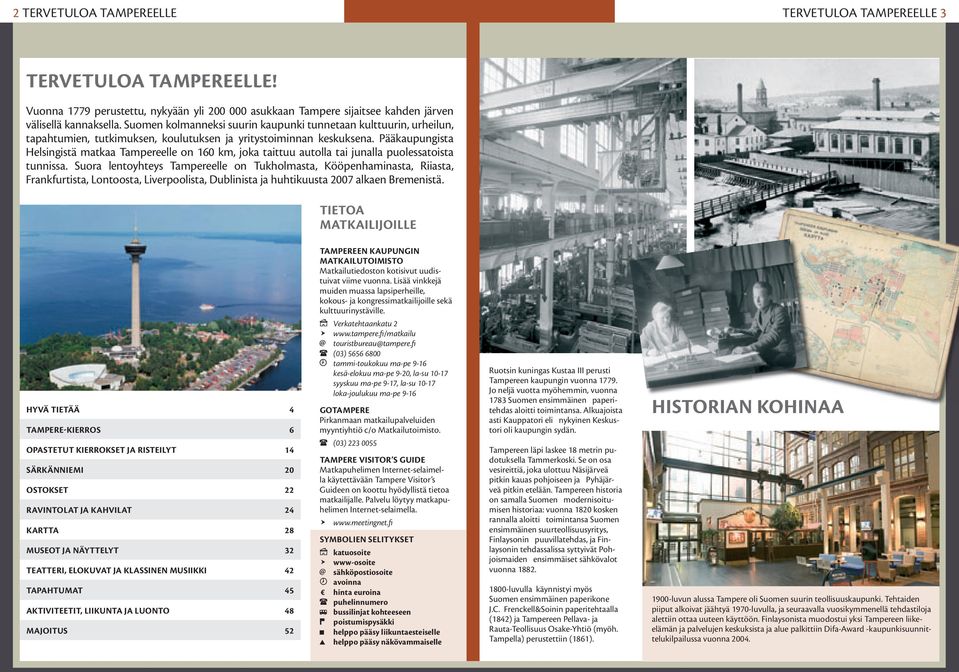Click the TERVETULOA TAMPEREELLE! main heading
The height and width of the screenshot is (672, 959).
pyautogui.click(x=152, y=81)
